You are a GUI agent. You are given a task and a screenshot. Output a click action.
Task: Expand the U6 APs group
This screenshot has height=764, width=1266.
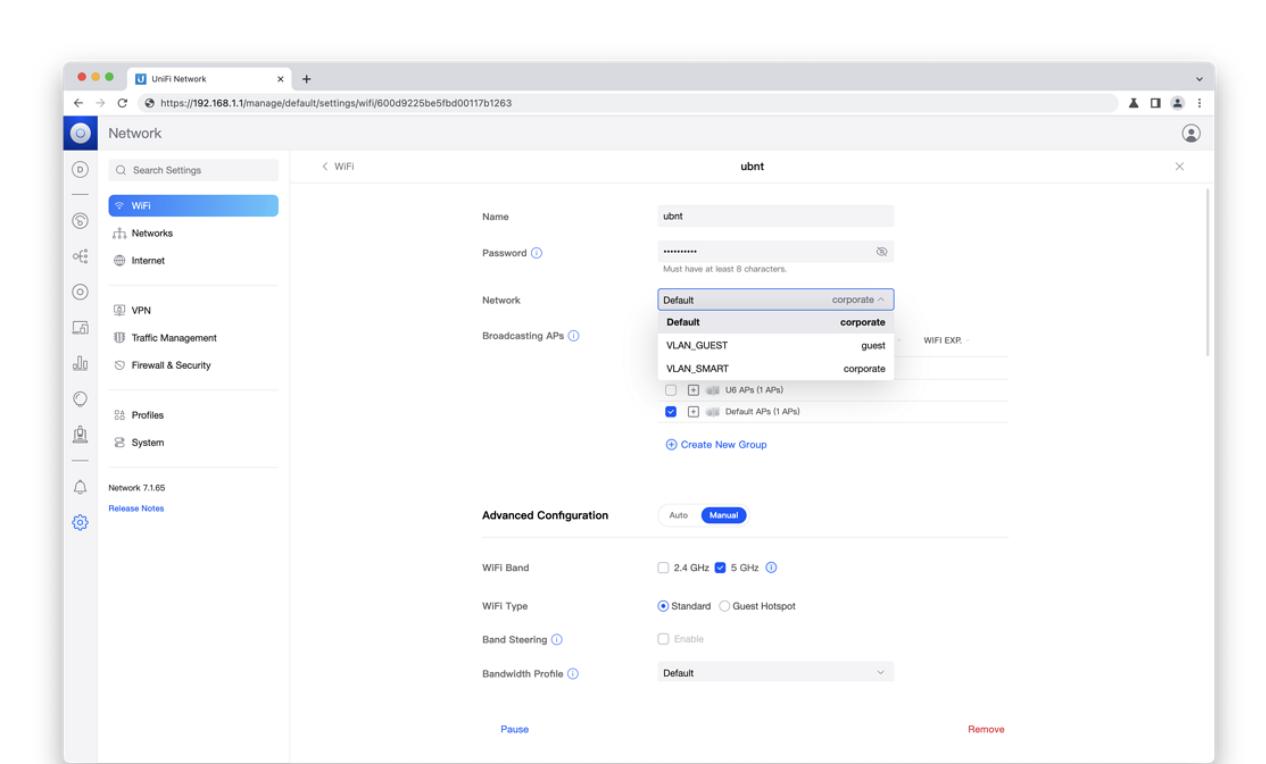click(689, 390)
